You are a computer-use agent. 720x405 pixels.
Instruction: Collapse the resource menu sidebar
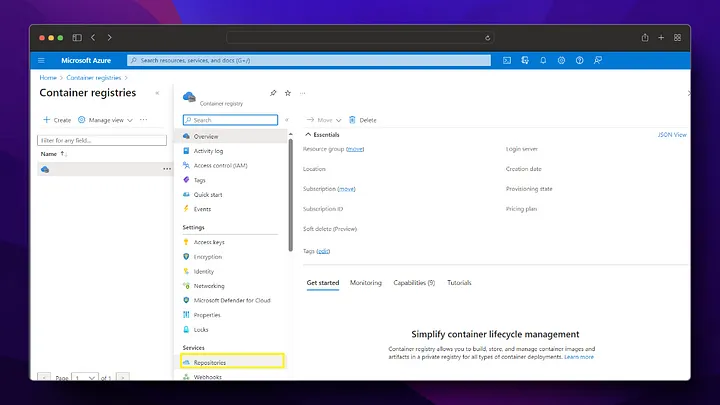tap(287, 120)
